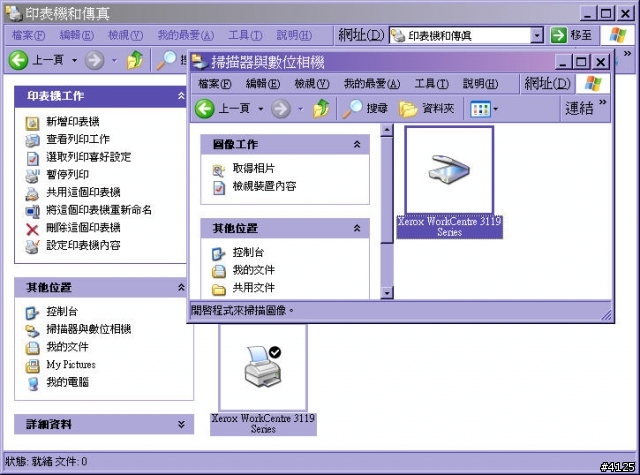Click search magnifier in printers window toolbar
Screen dimensions: 640x475
point(167,60)
